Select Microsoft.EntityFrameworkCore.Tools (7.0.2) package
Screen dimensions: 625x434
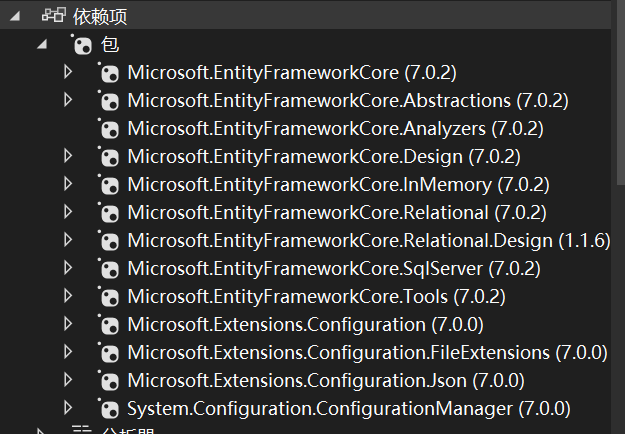click(316, 297)
